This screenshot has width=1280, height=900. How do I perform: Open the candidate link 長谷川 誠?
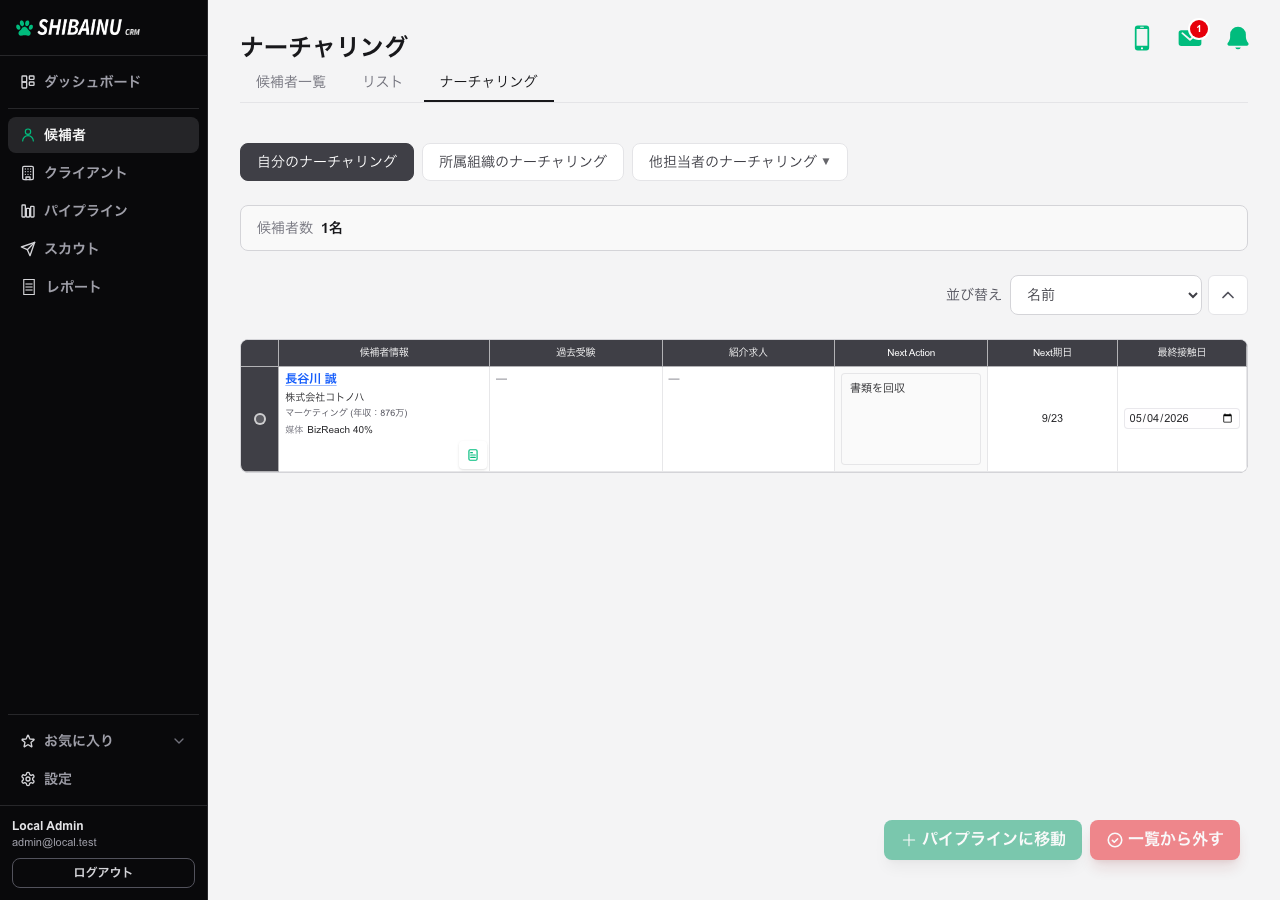click(311, 379)
